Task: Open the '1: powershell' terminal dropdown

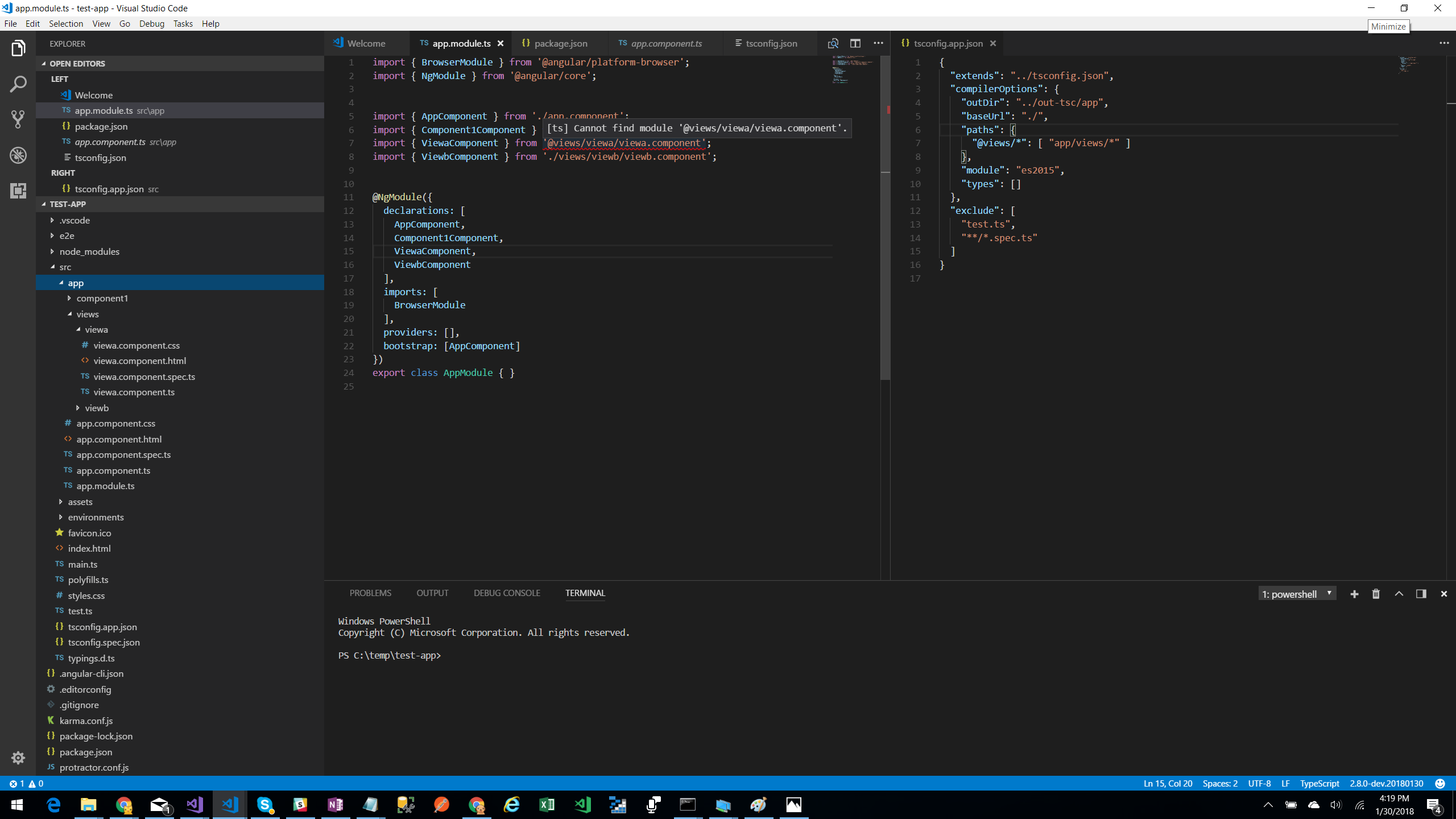Action: (1297, 593)
